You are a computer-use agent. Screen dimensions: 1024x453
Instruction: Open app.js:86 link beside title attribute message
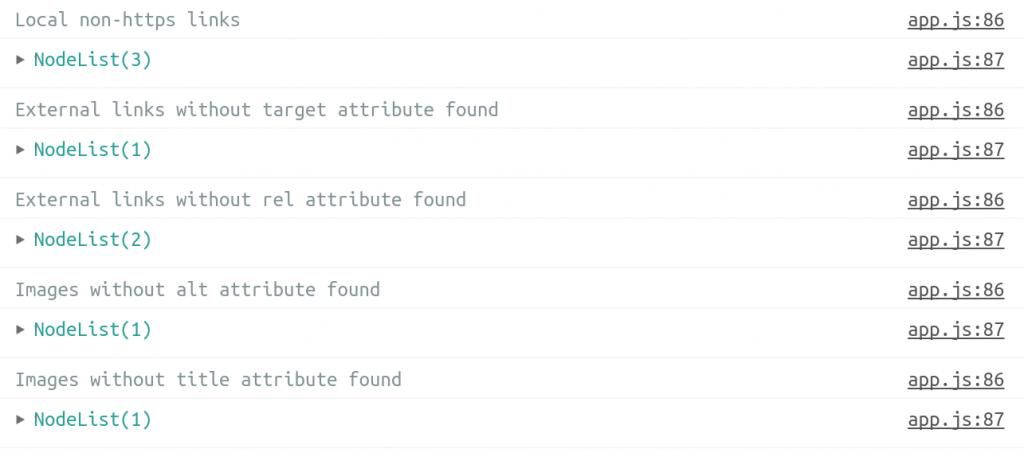(955, 379)
